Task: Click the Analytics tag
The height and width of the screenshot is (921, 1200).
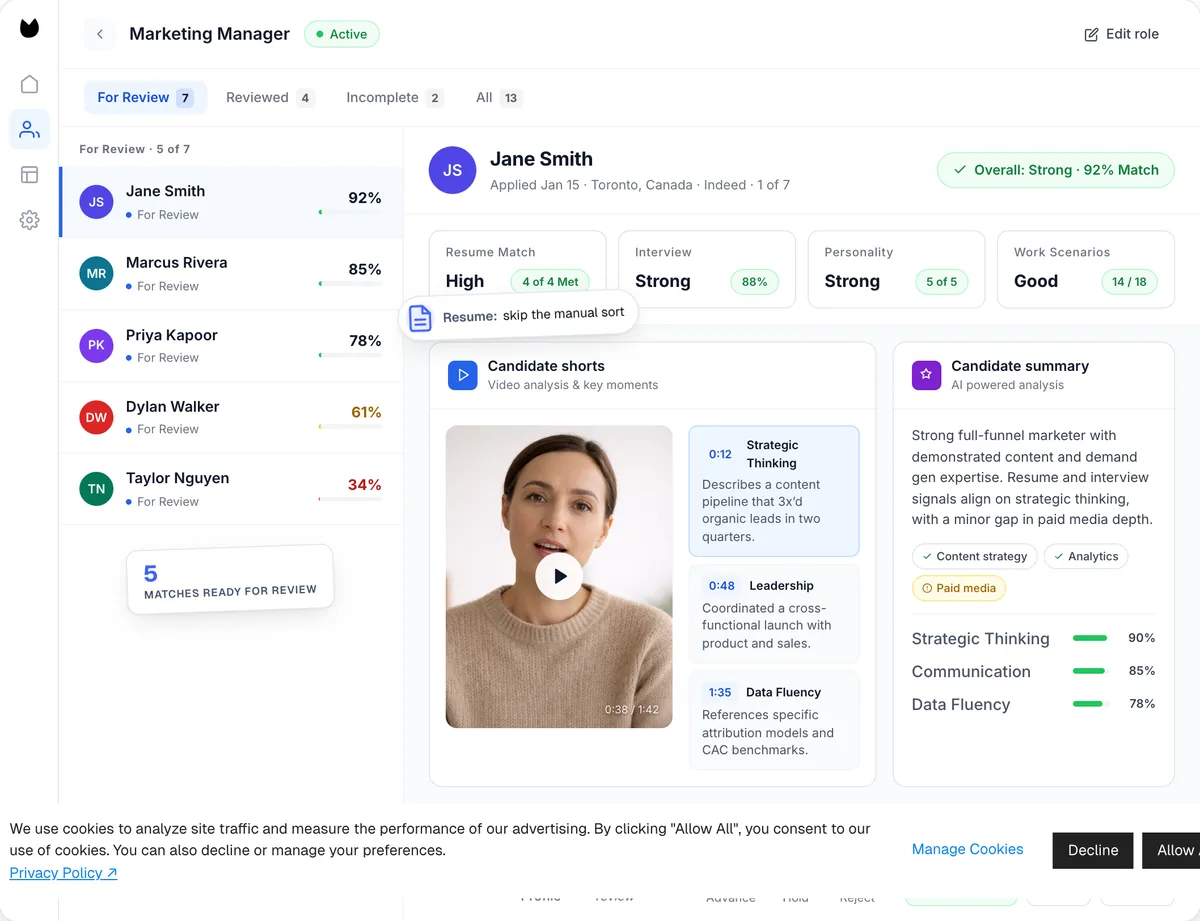Action: coord(1086,556)
